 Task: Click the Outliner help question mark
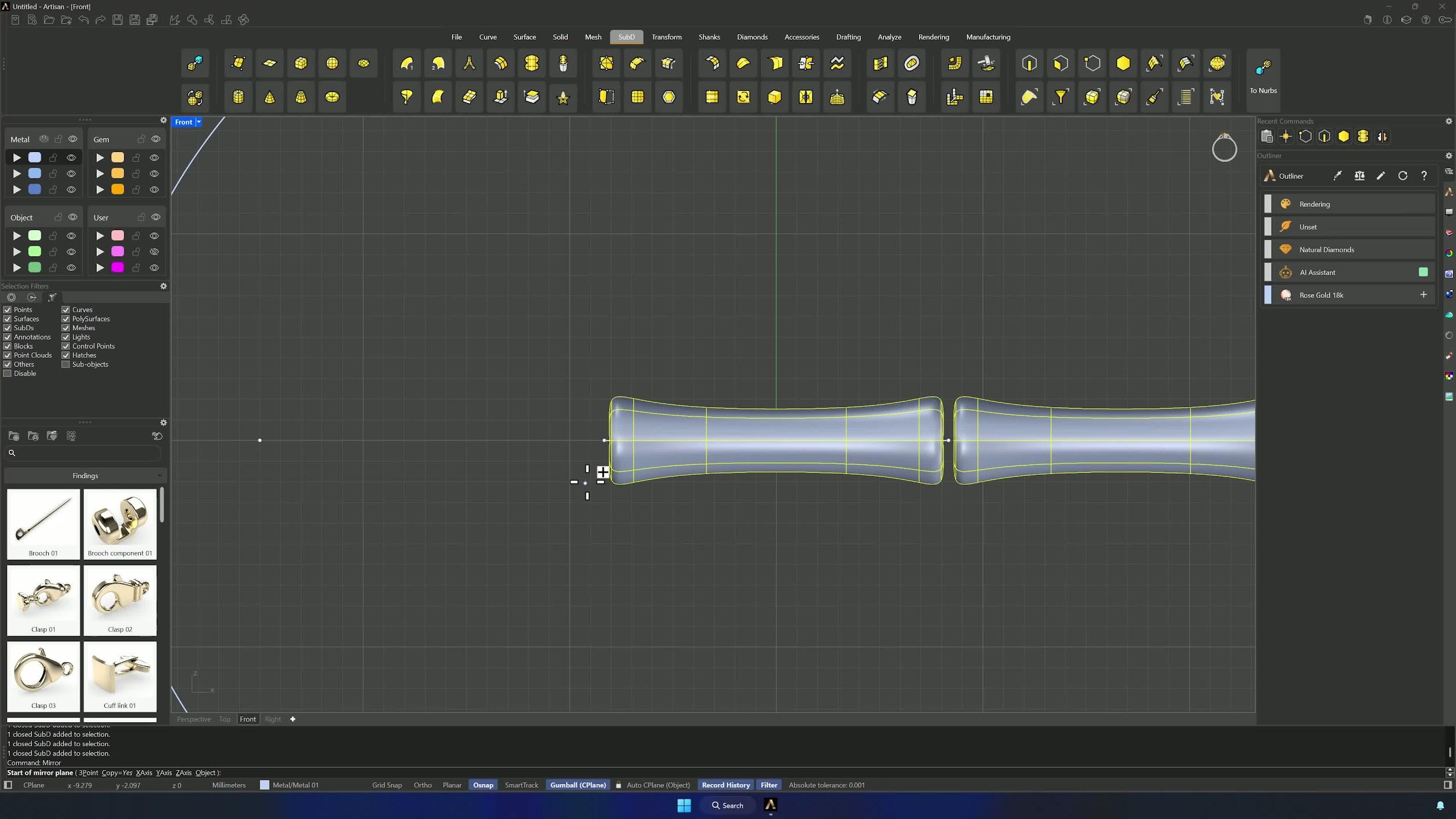(x=1424, y=176)
